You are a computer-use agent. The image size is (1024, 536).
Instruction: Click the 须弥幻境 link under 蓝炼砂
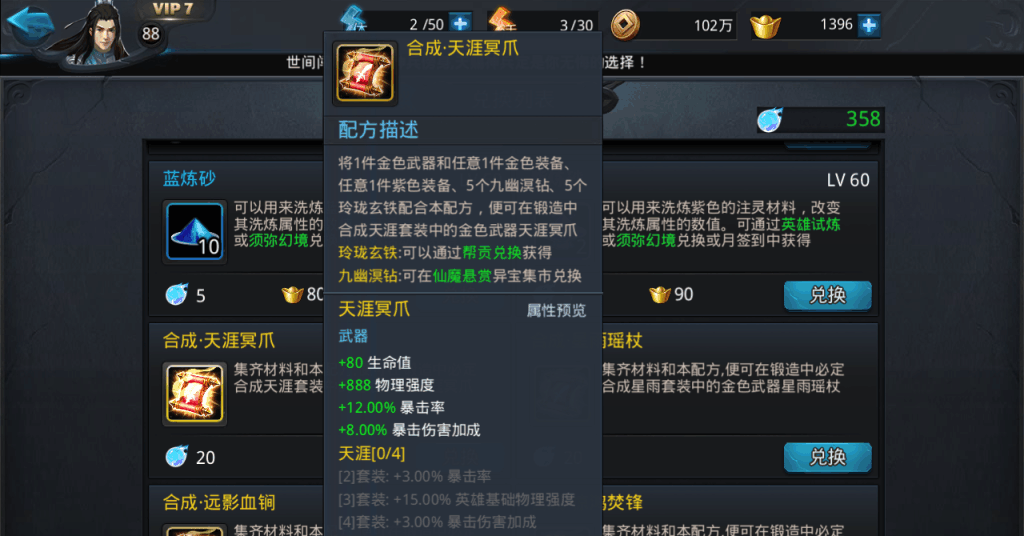278,240
